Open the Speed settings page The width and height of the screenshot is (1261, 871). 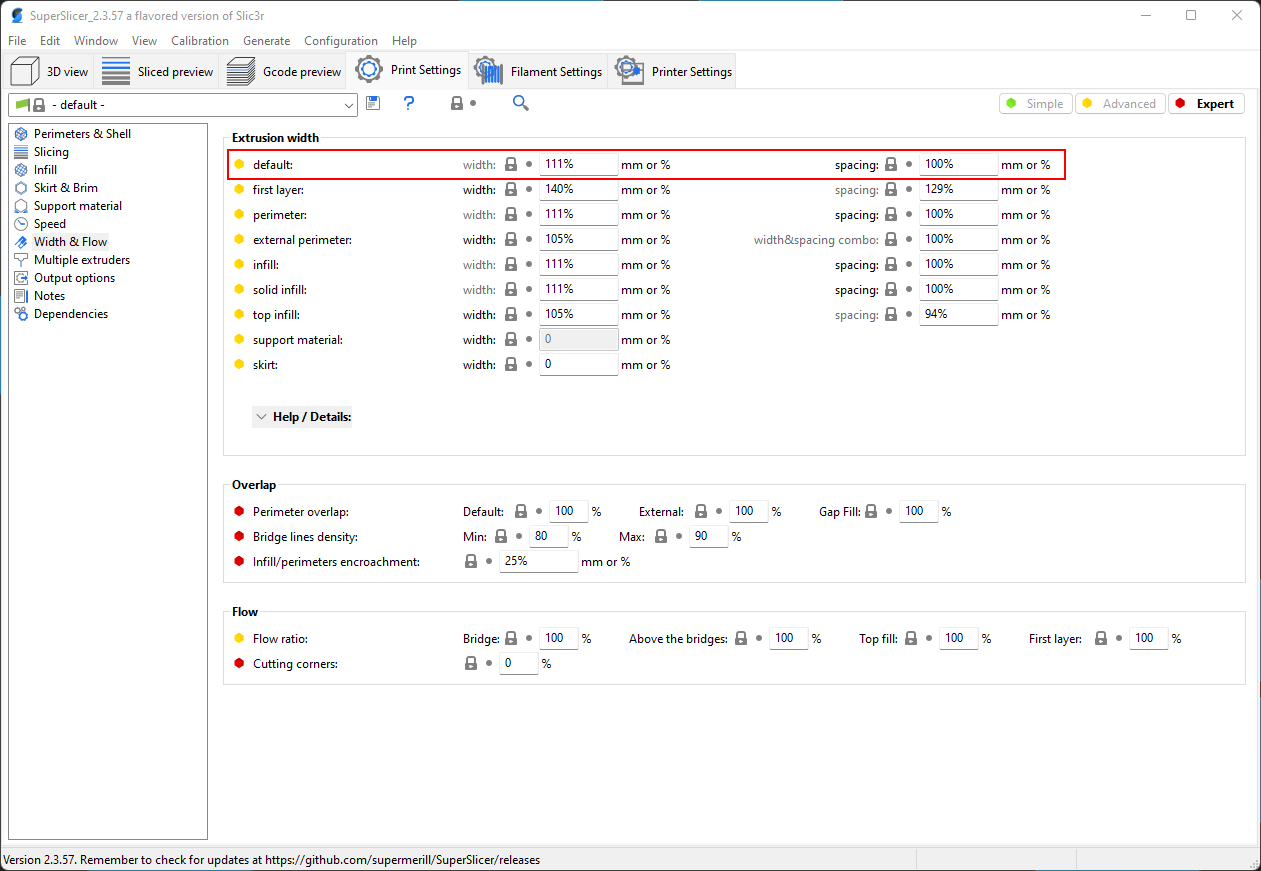[50, 223]
